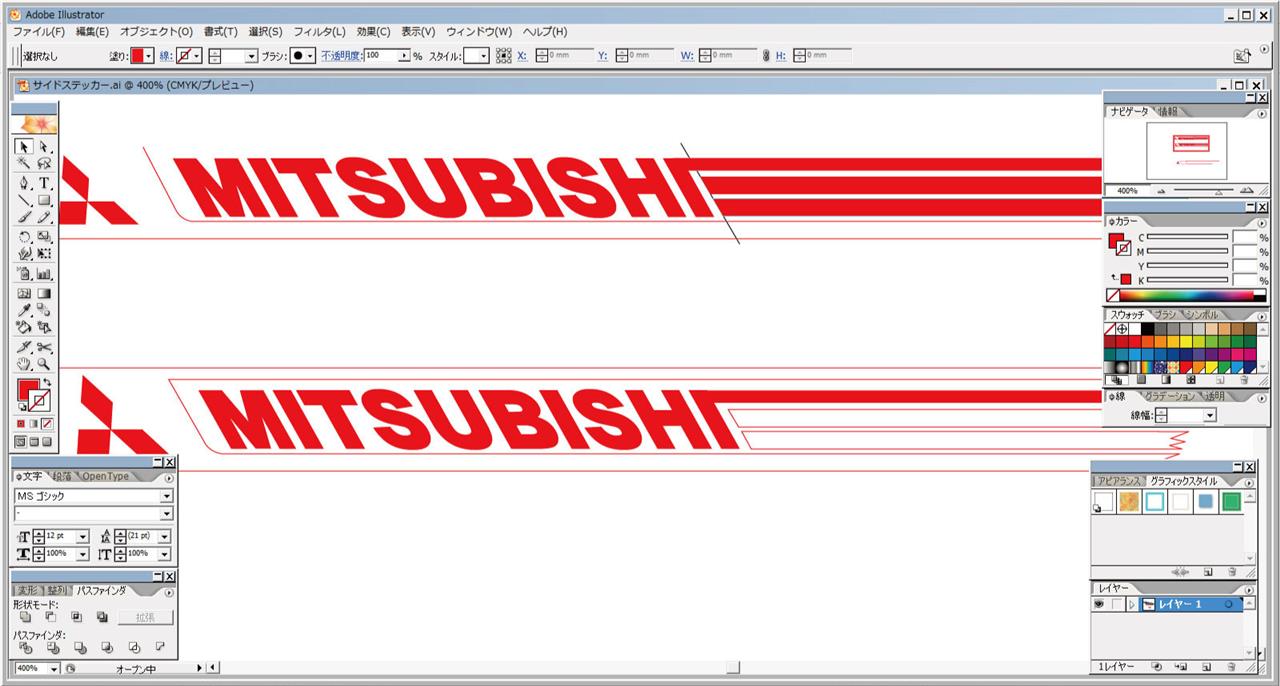The image size is (1280, 686).
Task: Pick the Paintbrush tool
Action: point(25,216)
